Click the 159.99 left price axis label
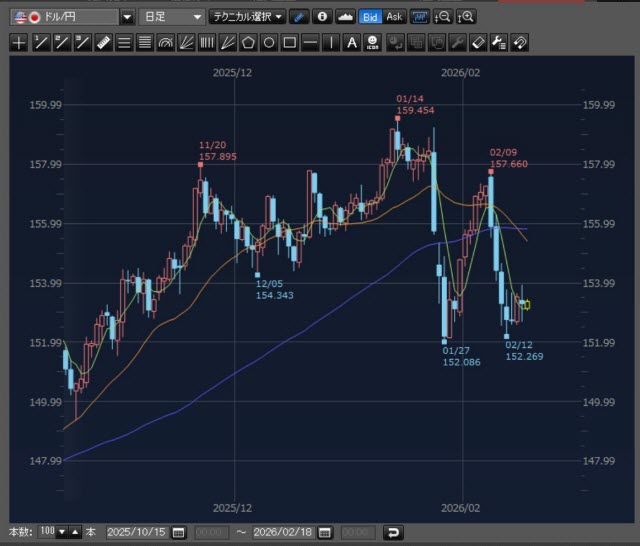 [45, 105]
